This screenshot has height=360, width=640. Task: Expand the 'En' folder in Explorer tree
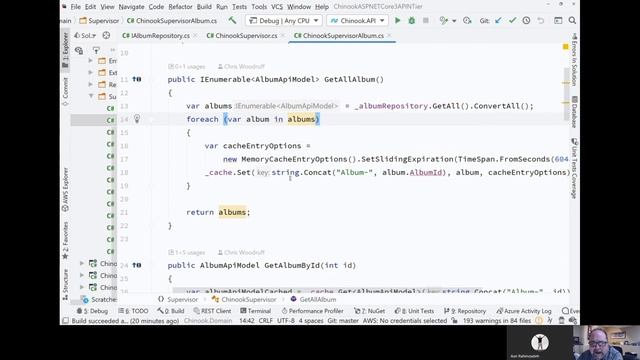tap(90, 60)
